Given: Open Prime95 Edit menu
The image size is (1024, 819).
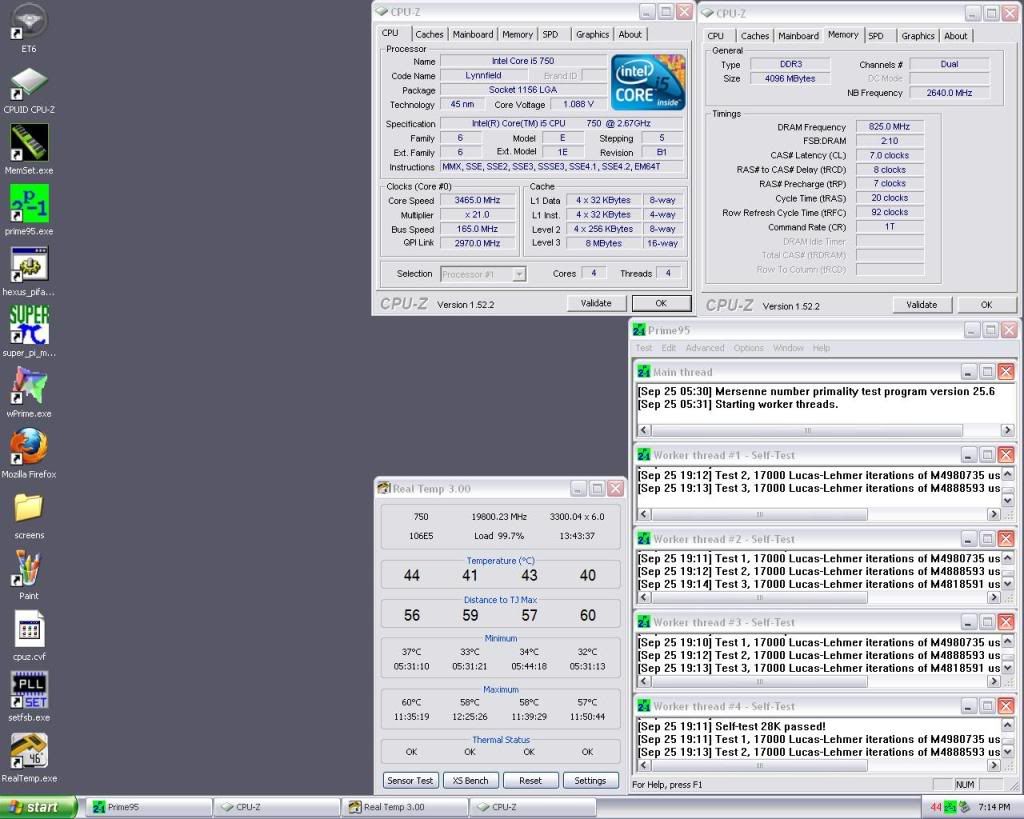Looking at the screenshot, I should click(669, 348).
